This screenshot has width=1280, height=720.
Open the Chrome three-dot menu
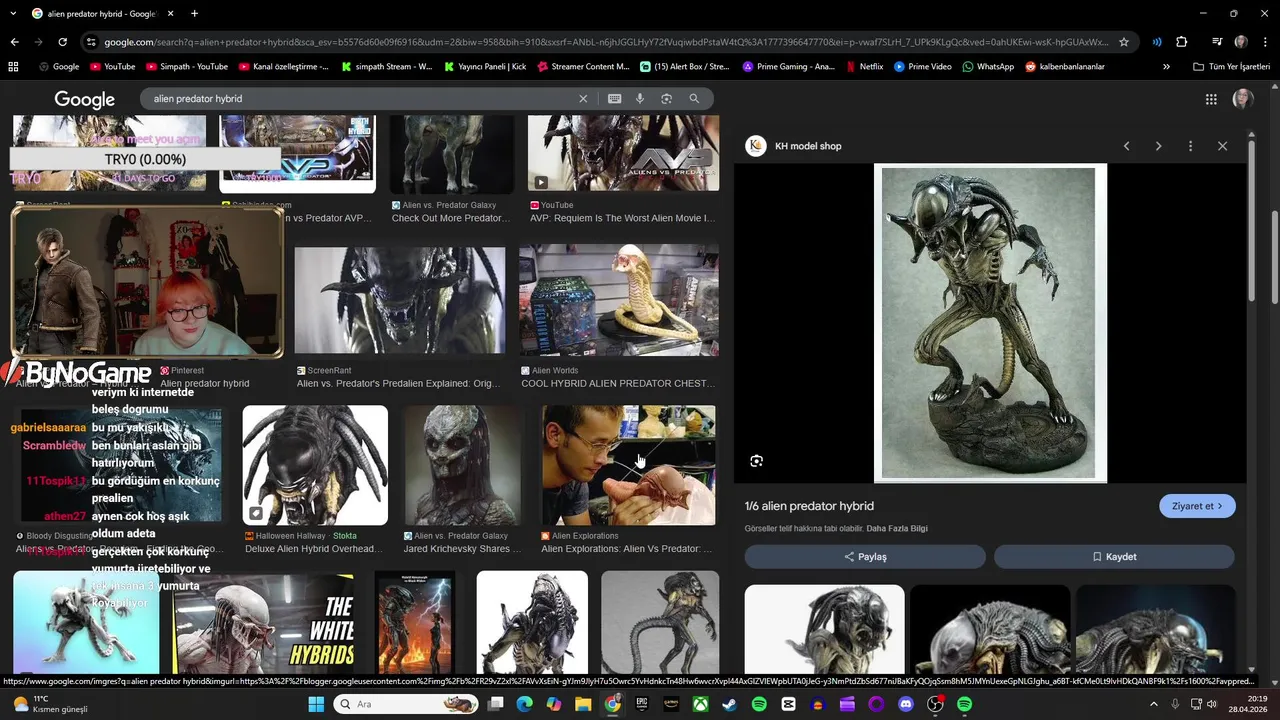pyautogui.click(x=1265, y=42)
